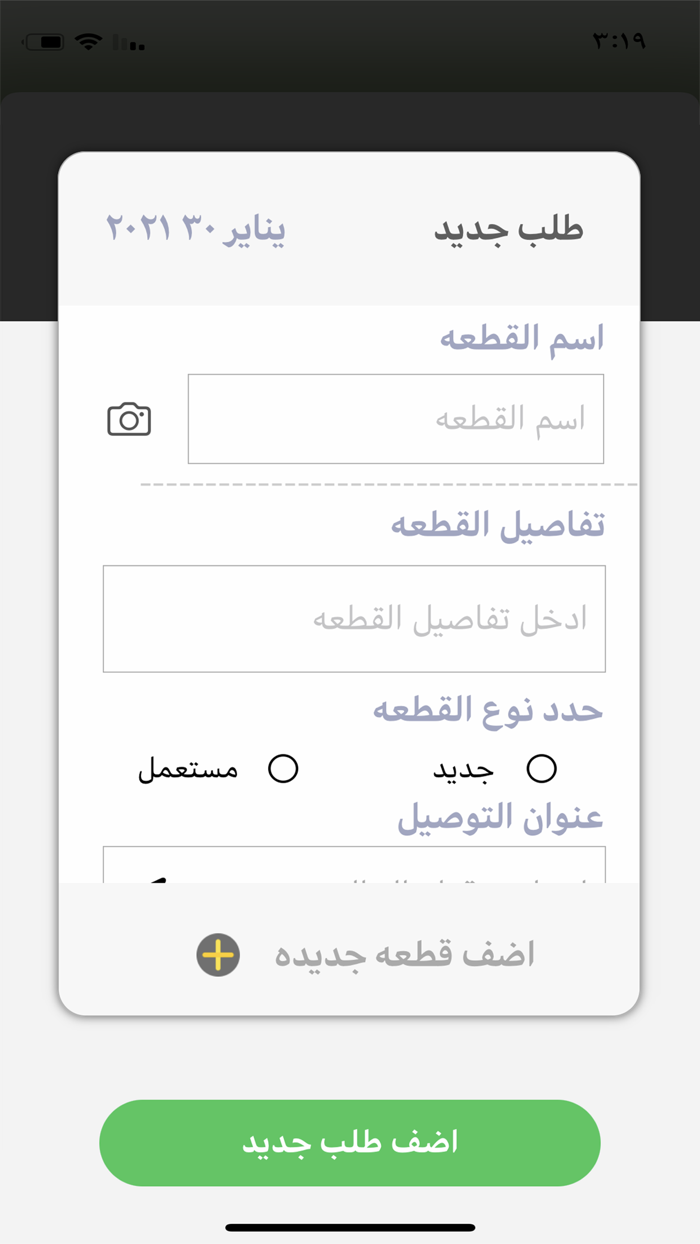Click the camera icon beside اسم القطعه field
This screenshot has height=1244, width=700.
(x=128, y=419)
